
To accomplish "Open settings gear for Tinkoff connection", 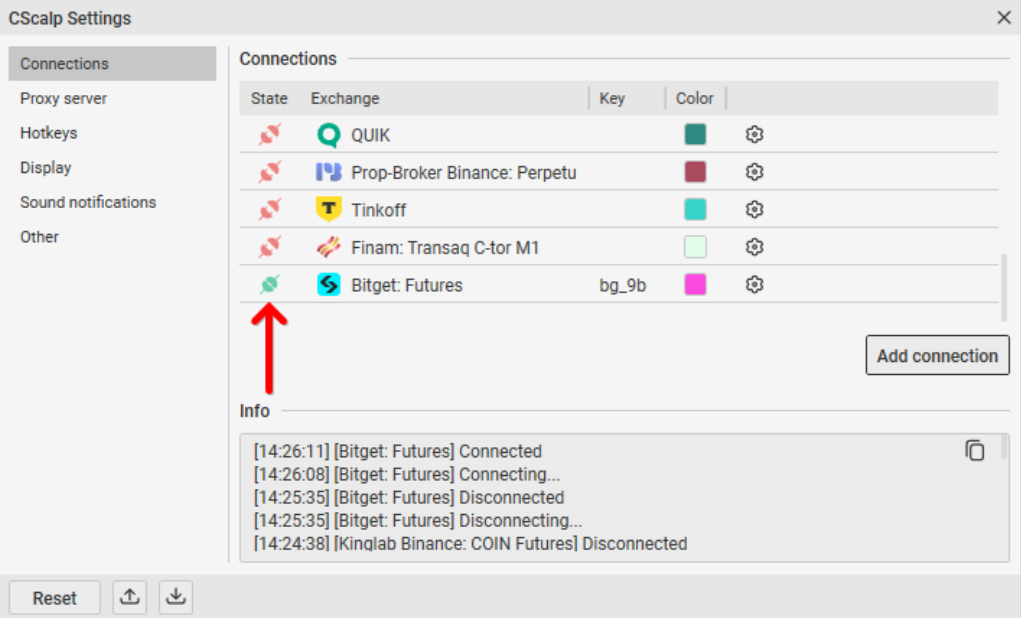I will [755, 210].
